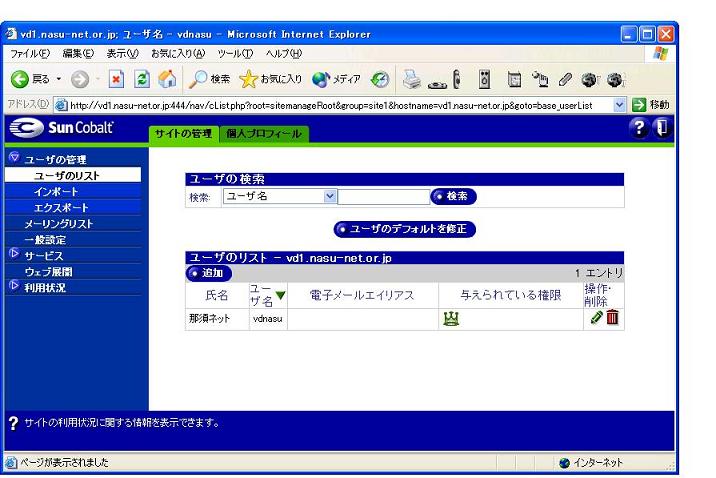Open the Back button history dropdown arrow
Viewport: 716px width, 478px height.
point(59,79)
